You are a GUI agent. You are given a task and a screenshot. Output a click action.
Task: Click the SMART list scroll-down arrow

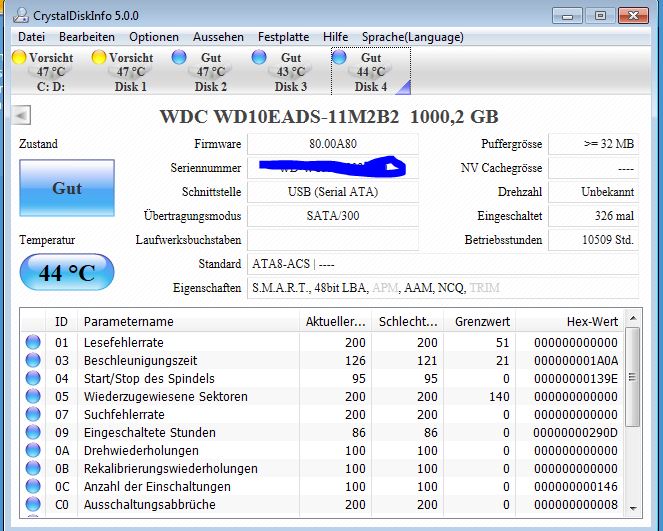(633, 508)
